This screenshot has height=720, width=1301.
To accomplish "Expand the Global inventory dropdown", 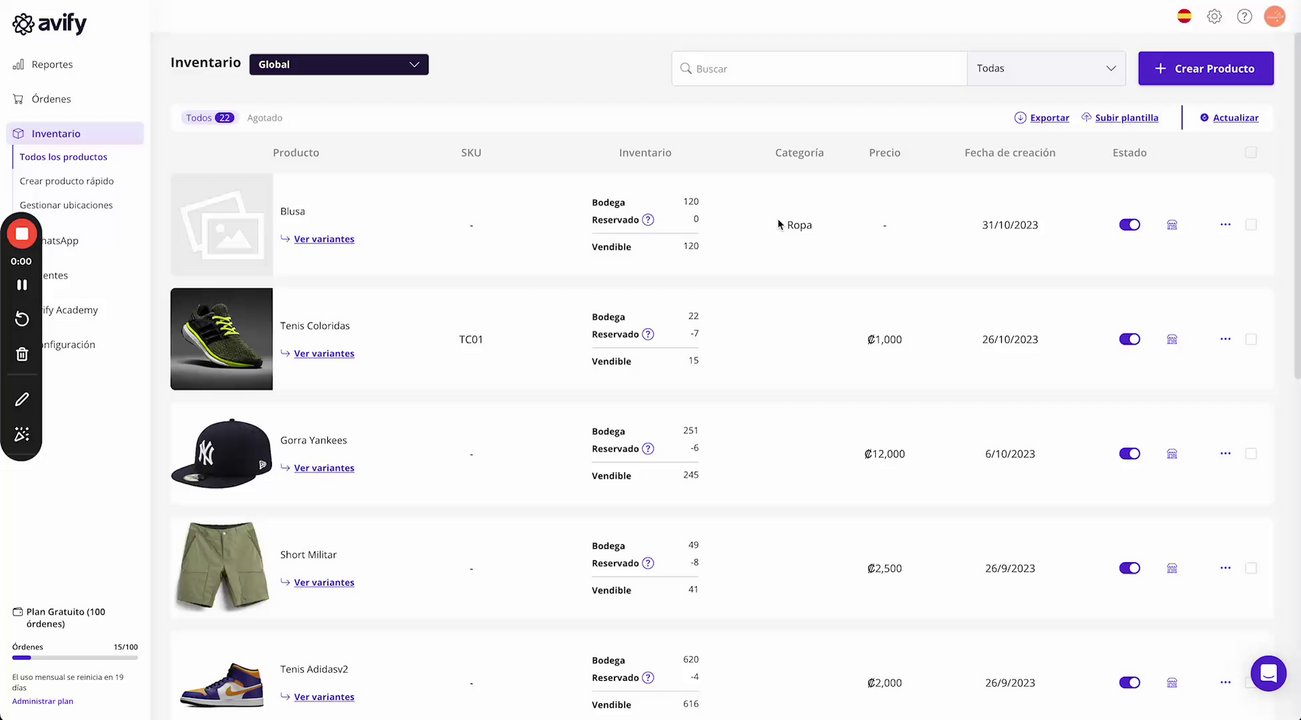I will (339, 64).
